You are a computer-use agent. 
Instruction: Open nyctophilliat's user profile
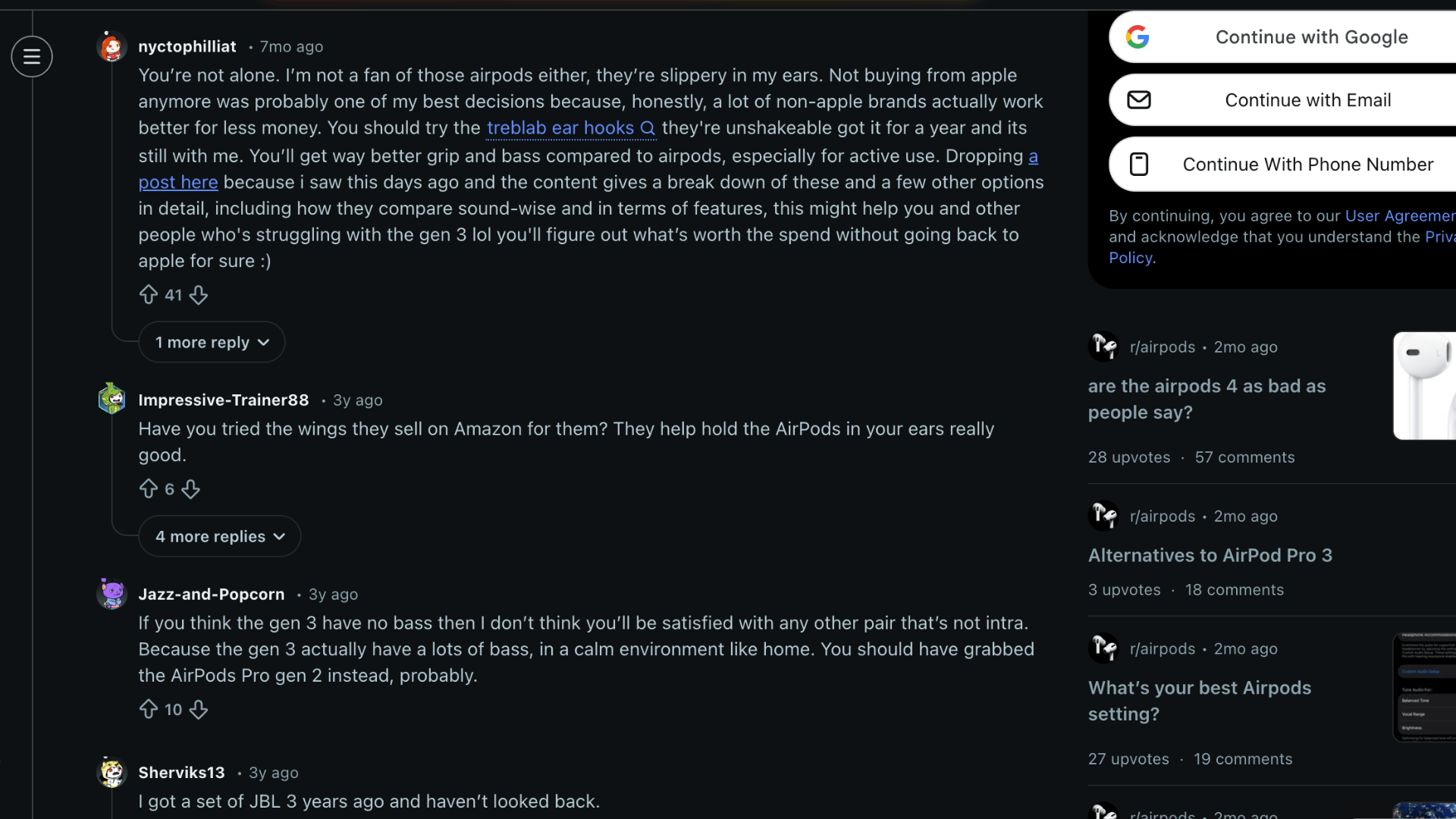pos(187,46)
